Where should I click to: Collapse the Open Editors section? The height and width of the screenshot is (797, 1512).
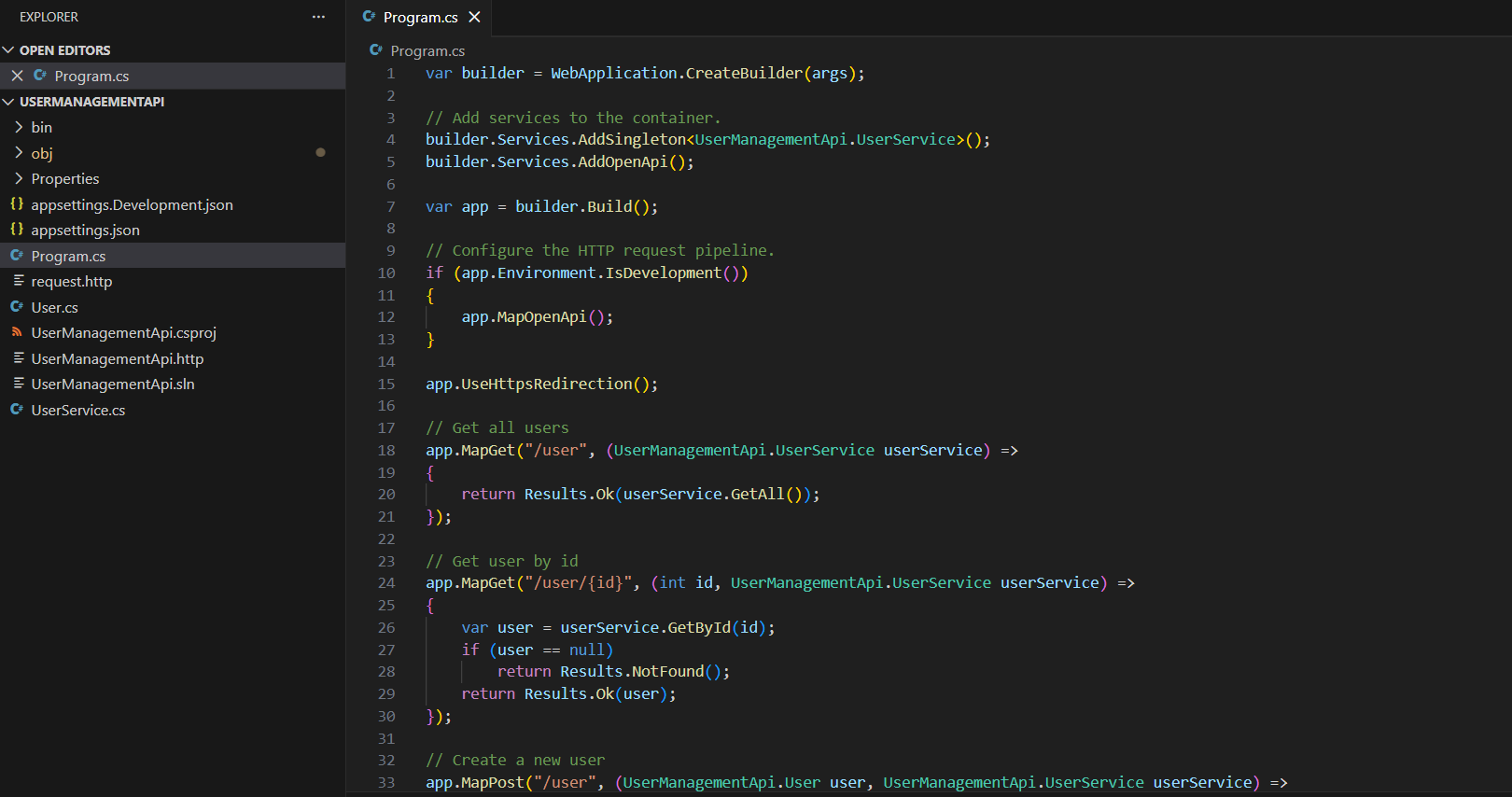(x=8, y=50)
